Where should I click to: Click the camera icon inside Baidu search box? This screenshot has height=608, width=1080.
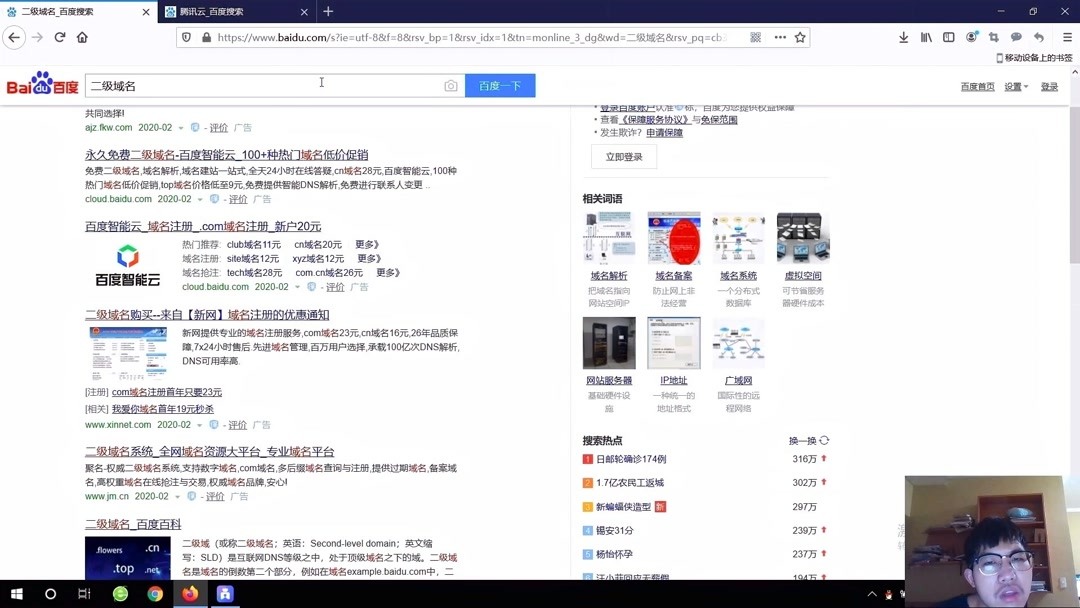(x=451, y=85)
